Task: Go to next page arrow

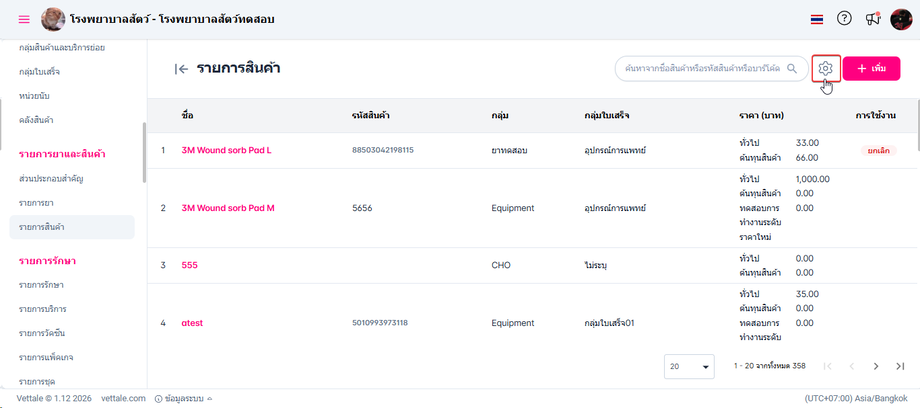Action: [876, 366]
